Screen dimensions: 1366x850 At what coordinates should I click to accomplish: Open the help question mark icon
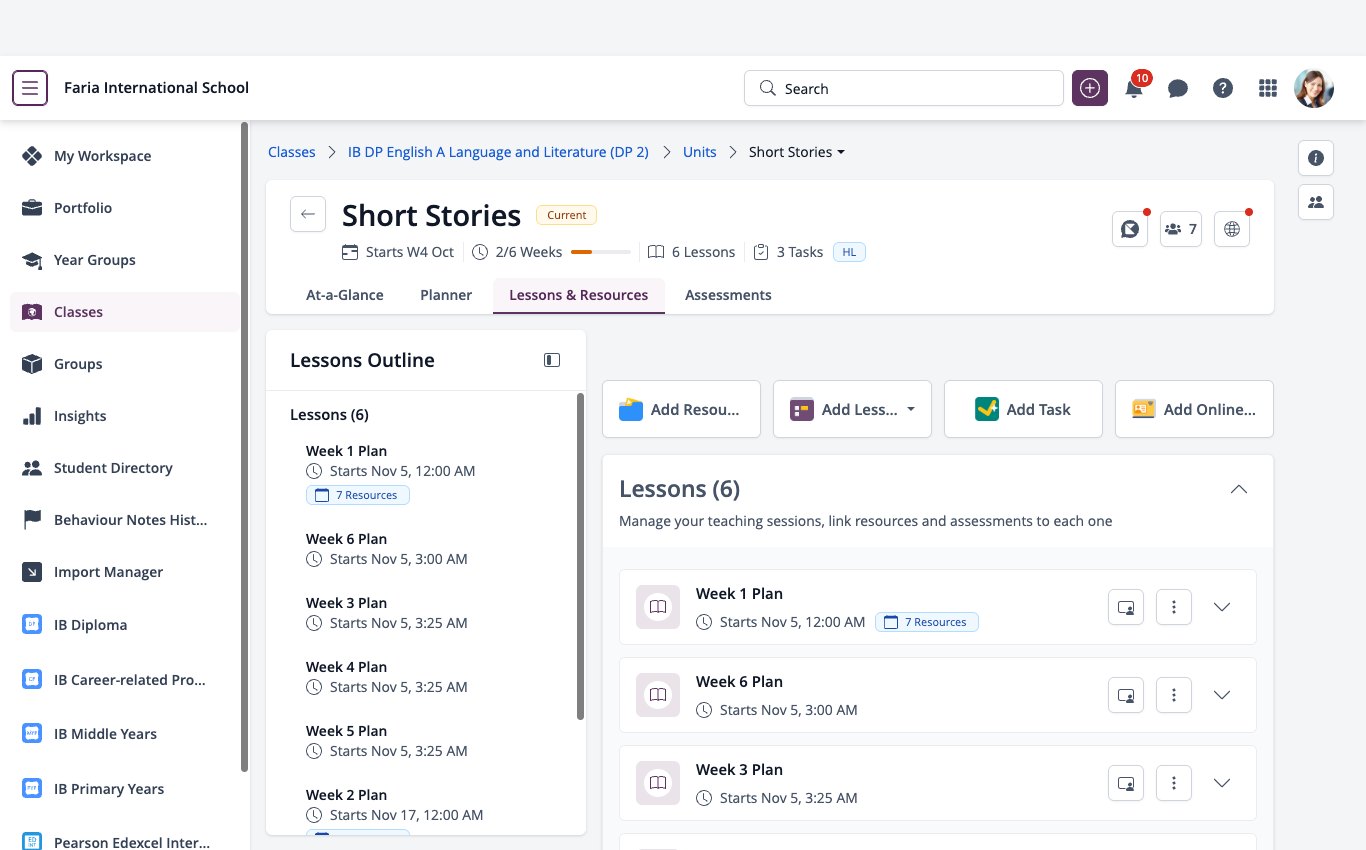pos(1223,88)
